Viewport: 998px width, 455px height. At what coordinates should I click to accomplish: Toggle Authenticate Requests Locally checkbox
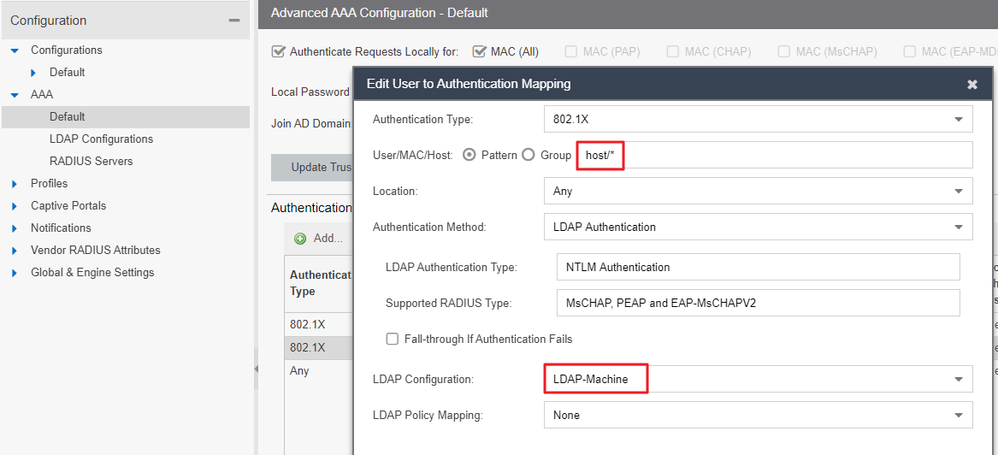[x=279, y=51]
